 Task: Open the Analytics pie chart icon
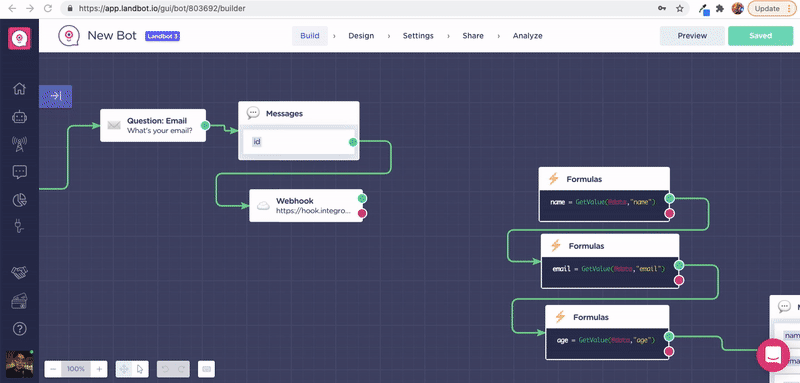(19, 200)
